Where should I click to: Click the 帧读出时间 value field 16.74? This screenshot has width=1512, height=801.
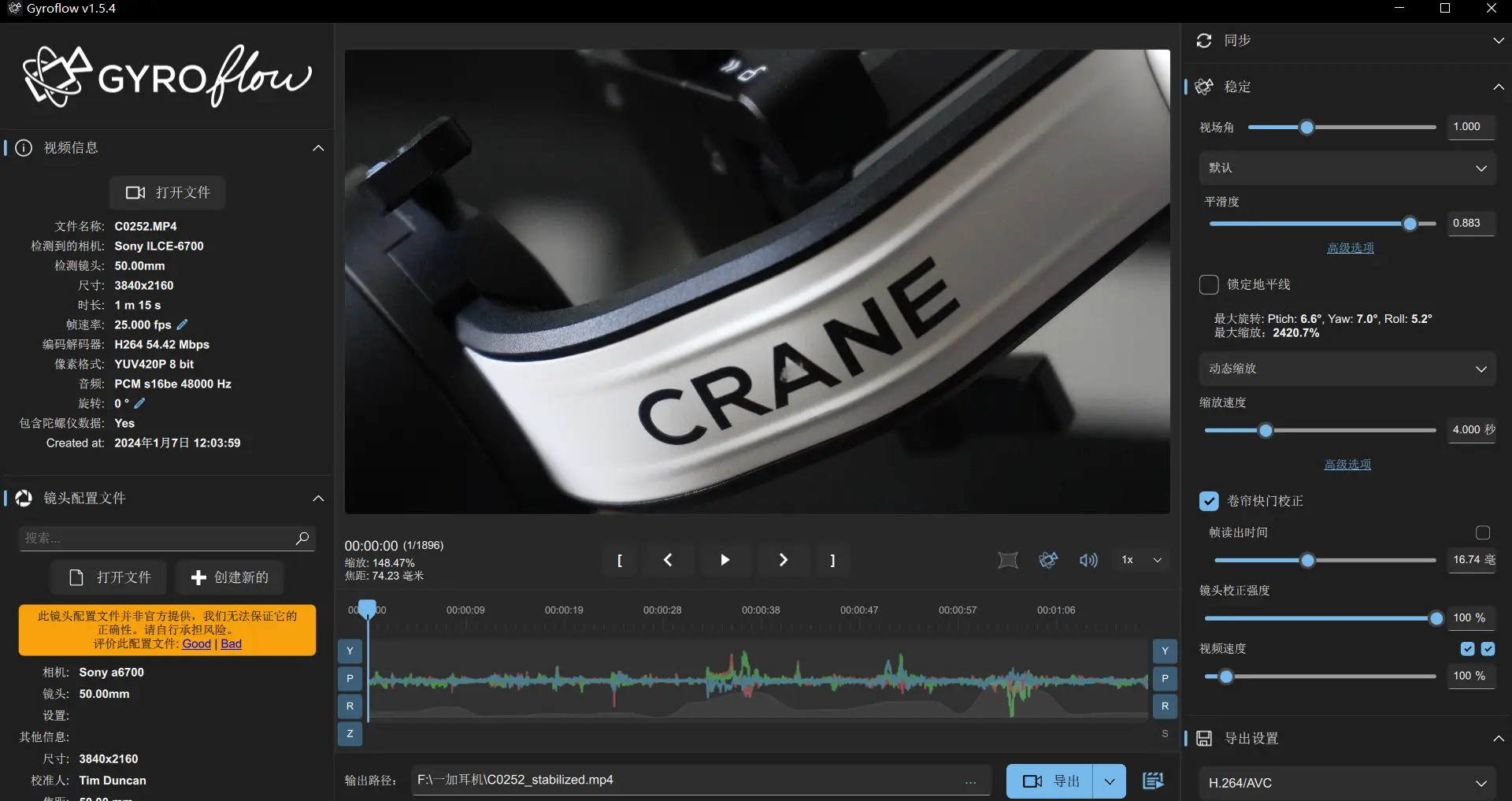click(x=1470, y=560)
